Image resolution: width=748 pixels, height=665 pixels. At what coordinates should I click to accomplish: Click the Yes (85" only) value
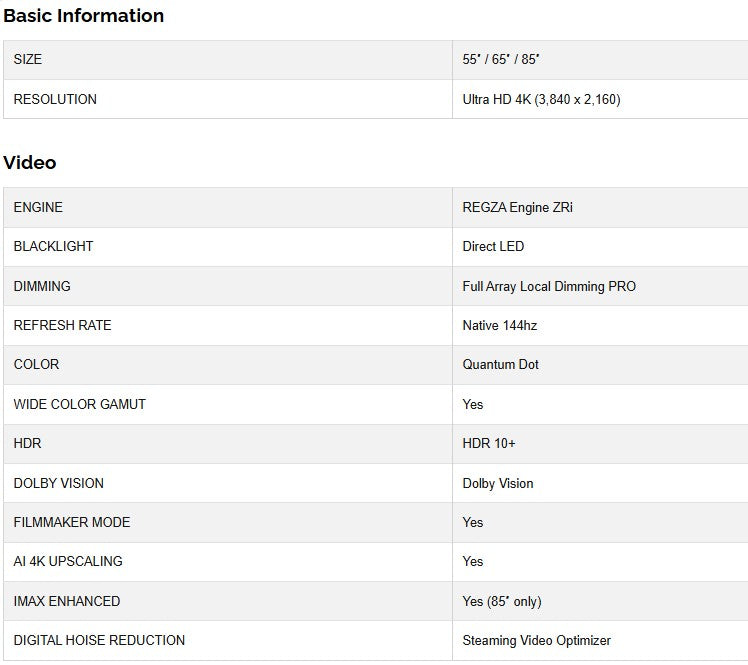[x=502, y=601]
